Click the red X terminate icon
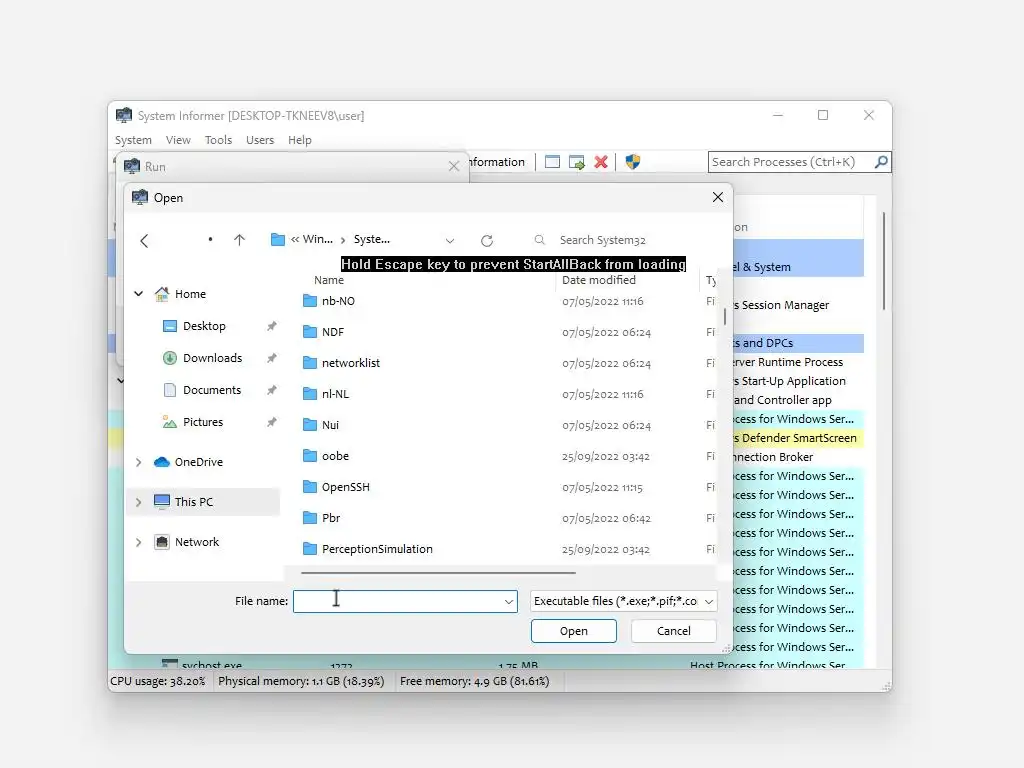Screen dimensions: 1024x768 click(x=601, y=162)
